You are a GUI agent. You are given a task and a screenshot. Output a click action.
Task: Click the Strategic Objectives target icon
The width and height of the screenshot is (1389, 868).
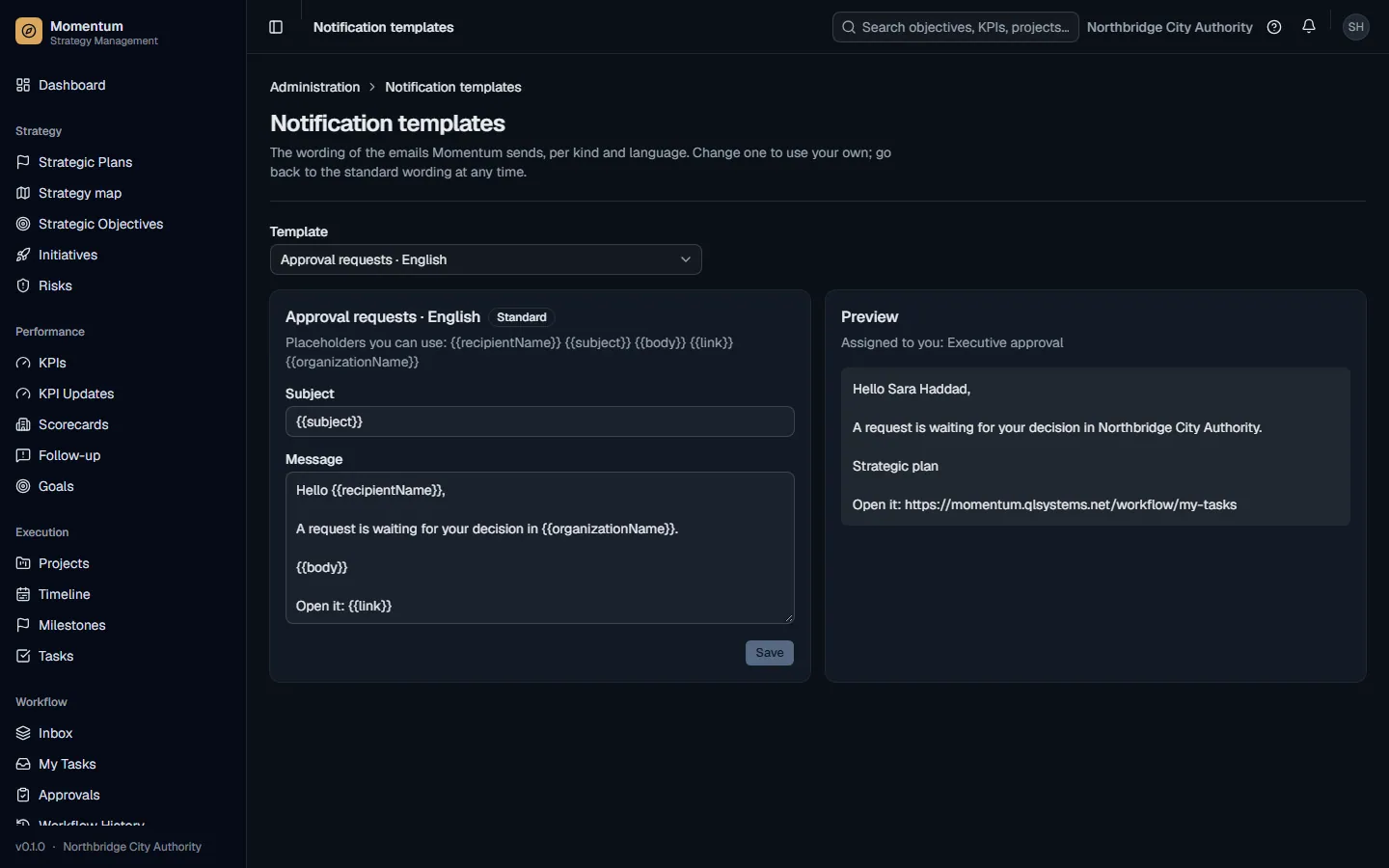click(23, 224)
